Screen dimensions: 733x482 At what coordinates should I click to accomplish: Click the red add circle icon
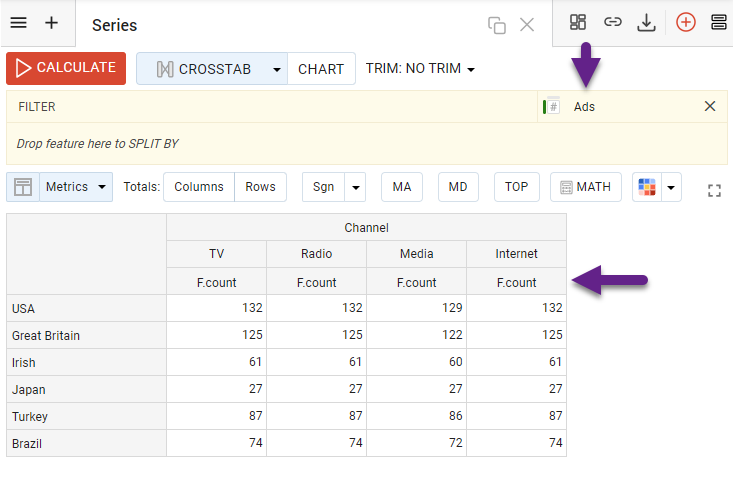pos(685,23)
